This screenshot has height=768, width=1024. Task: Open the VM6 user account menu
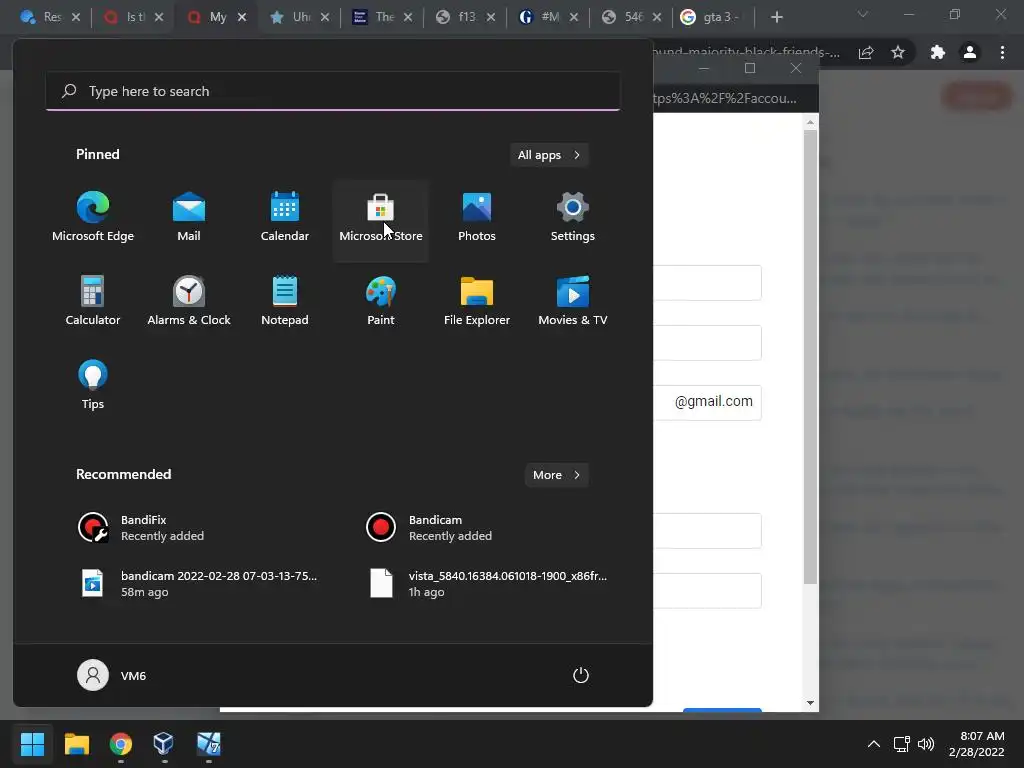point(112,675)
